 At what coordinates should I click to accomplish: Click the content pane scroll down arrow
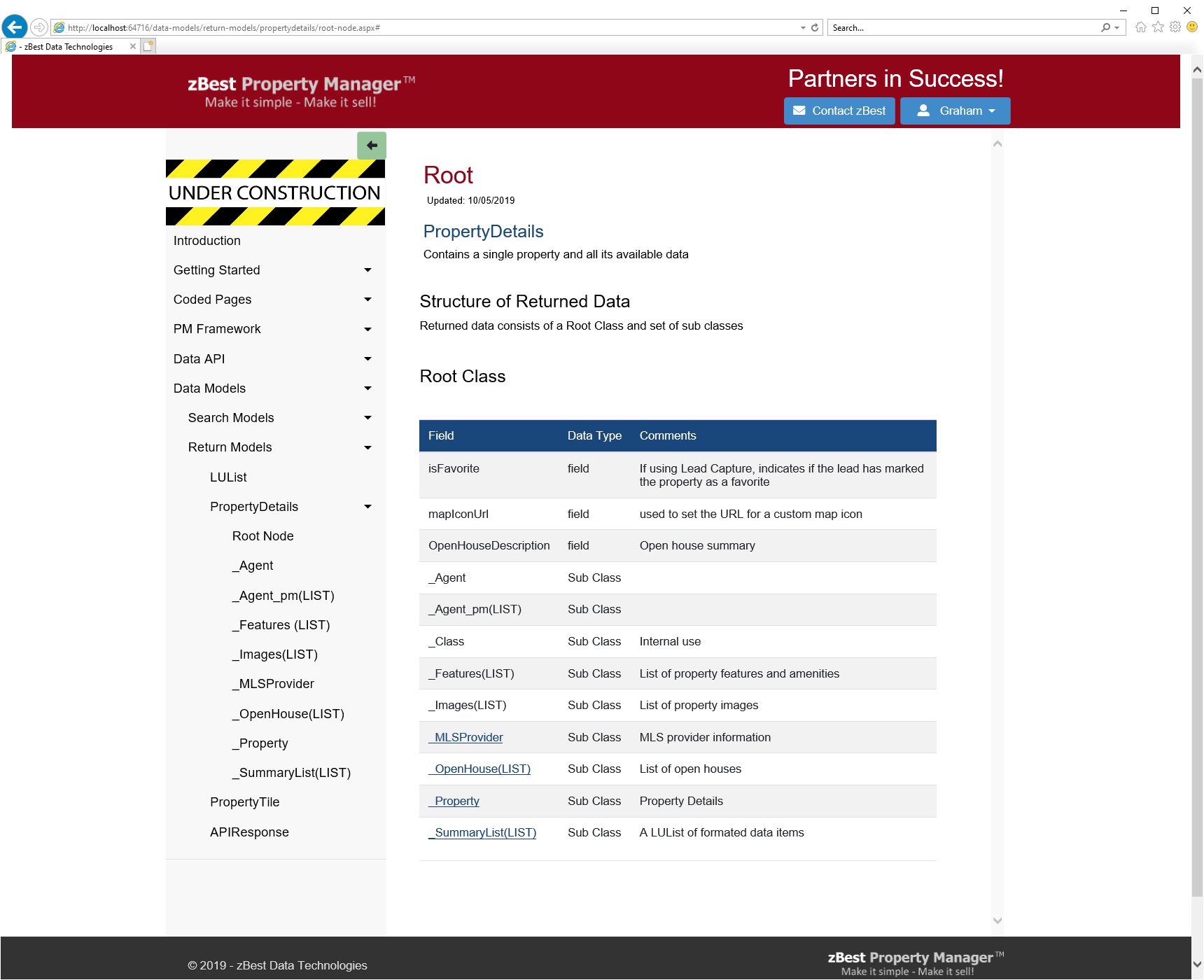click(997, 920)
